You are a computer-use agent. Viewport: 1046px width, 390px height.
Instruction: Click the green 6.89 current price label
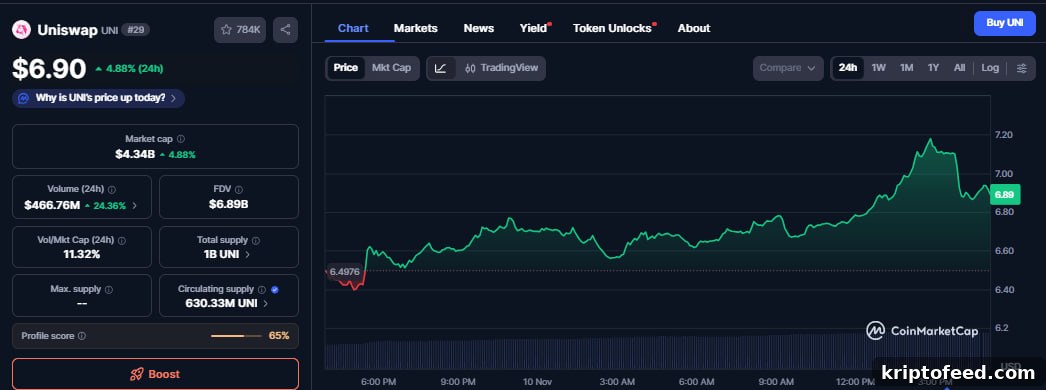coord(1004,194)
